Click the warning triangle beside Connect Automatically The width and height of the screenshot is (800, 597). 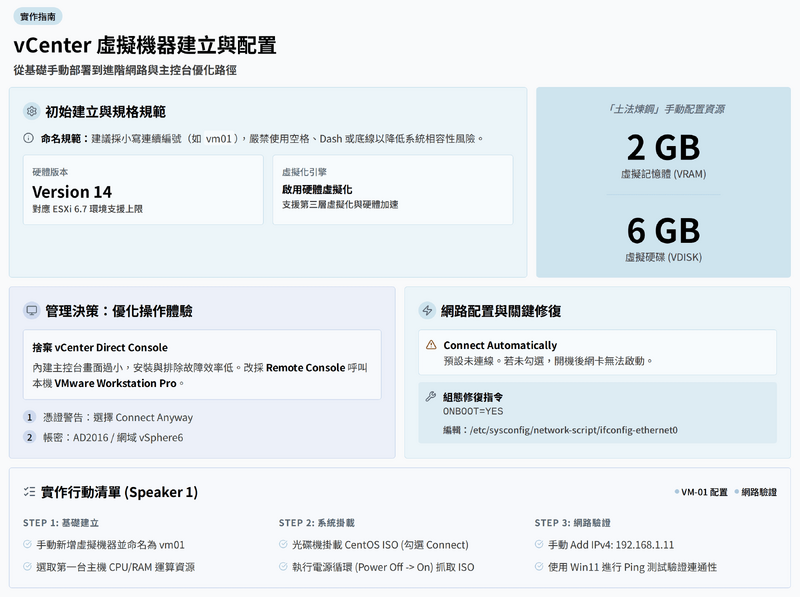[431, 345]
